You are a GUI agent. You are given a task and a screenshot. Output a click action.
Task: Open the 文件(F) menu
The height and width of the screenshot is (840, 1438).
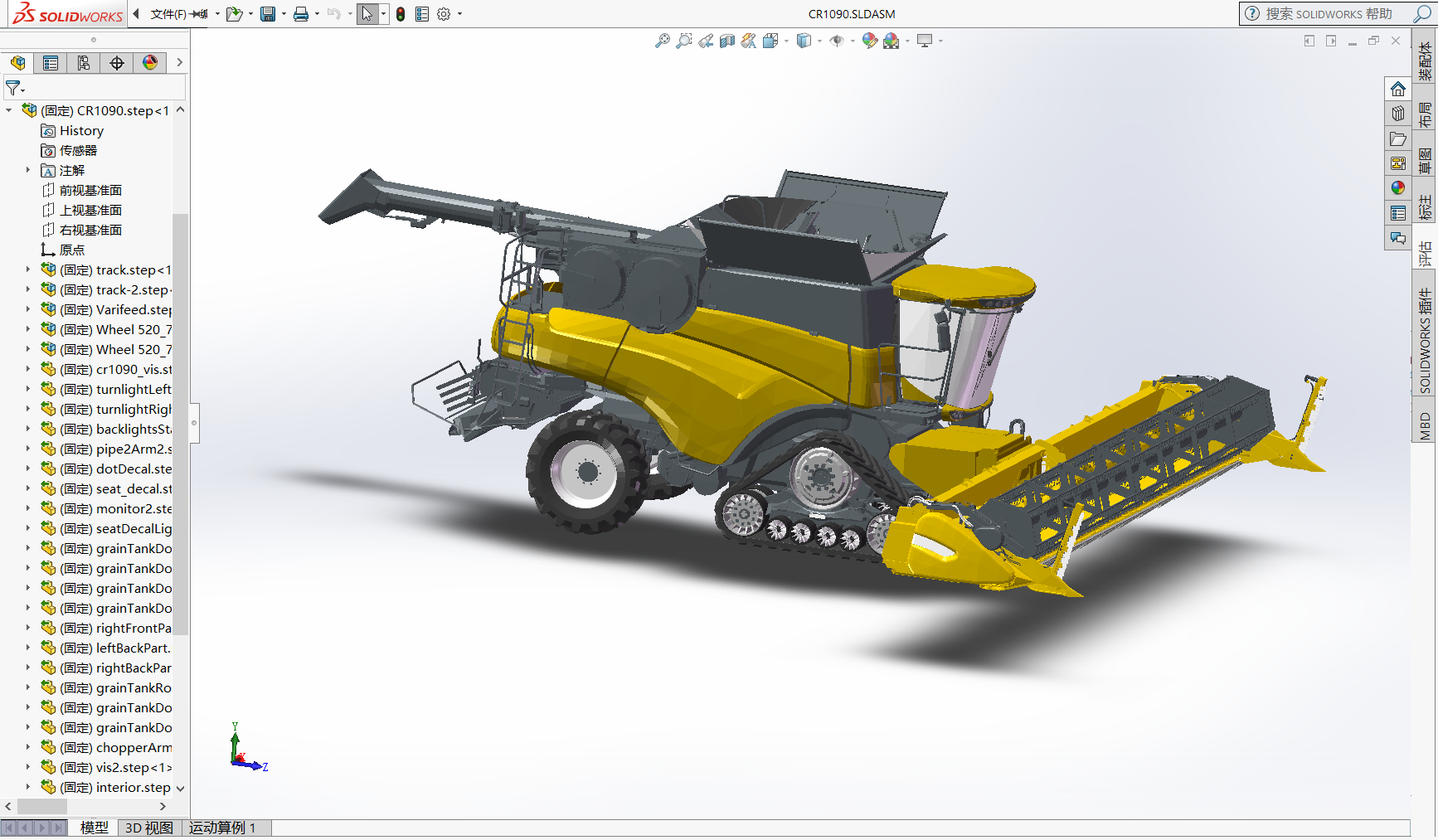click(168, 14)
